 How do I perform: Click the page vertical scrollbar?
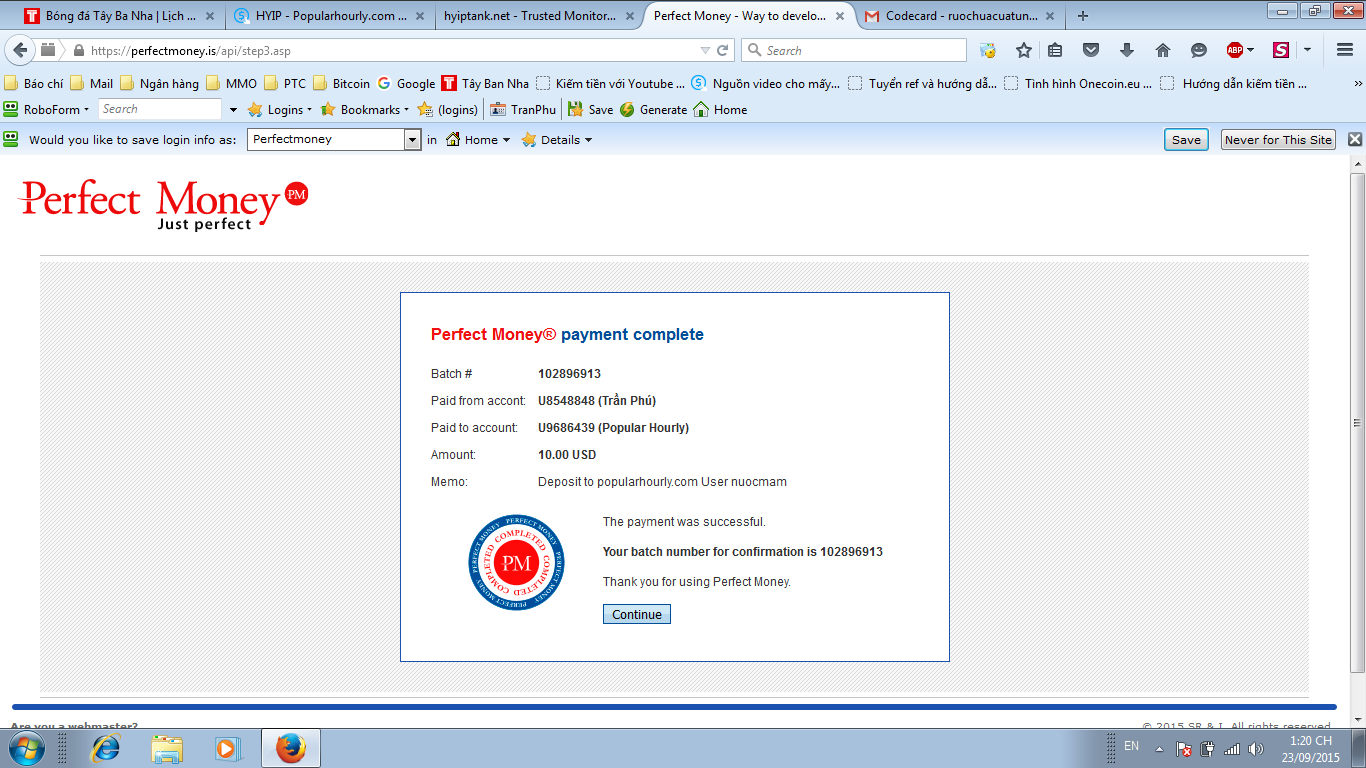(x=1357, y=421)
